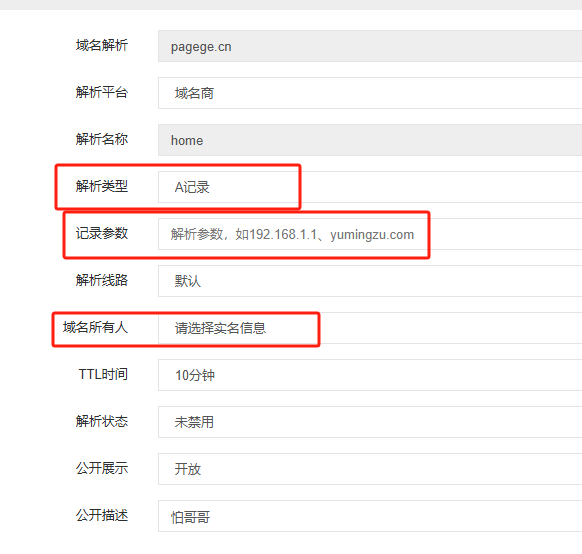
Task: Change the TTL时间 dropdown from 10分钟
Action: pyautogui.click(x=370, y=375)
